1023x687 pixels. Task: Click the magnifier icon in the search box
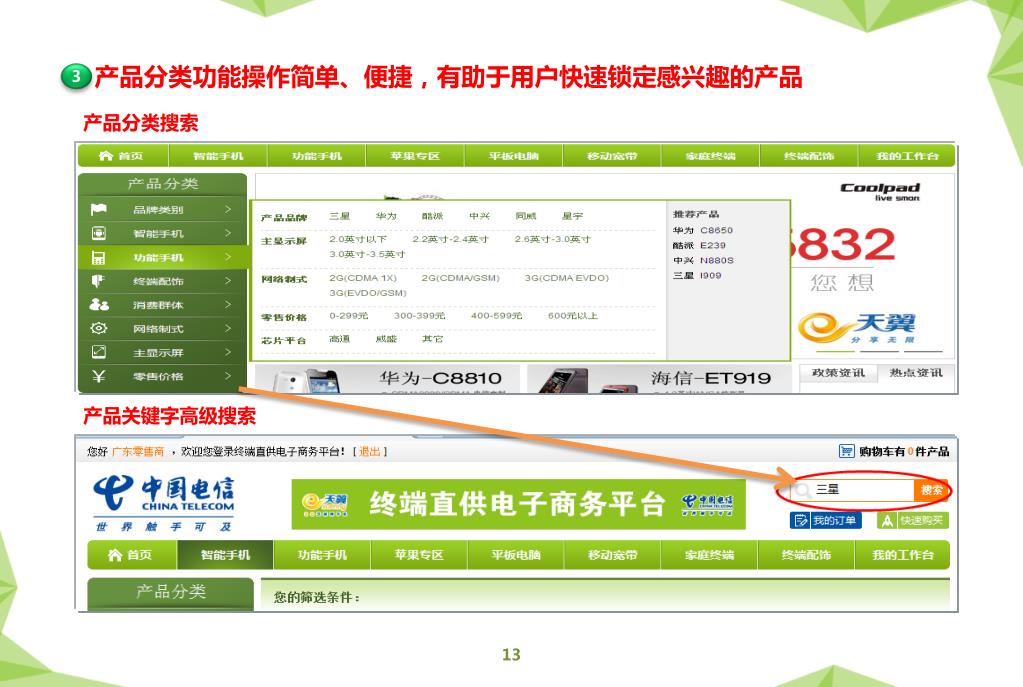[x=803, y=490]
